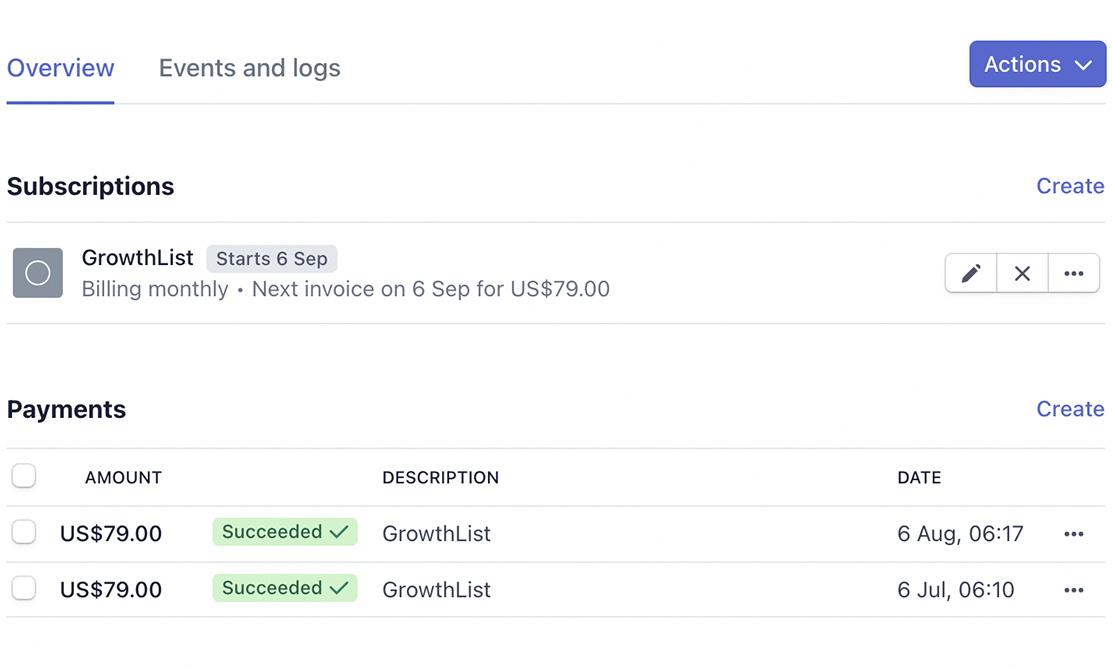Open the Events and logs tab

point(250,68)
